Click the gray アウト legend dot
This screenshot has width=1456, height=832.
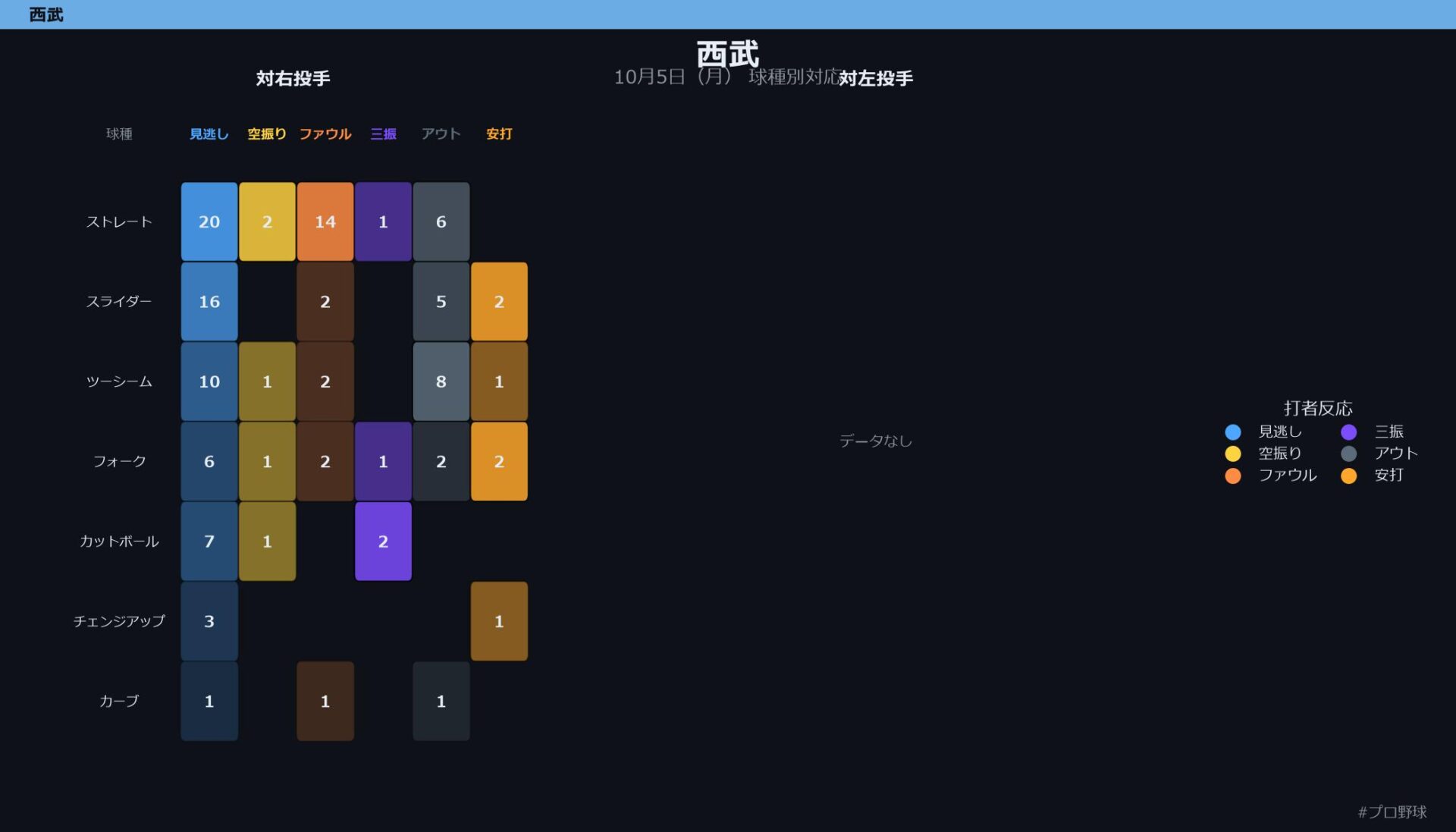pyautogui.click(x=1348, y=454)
